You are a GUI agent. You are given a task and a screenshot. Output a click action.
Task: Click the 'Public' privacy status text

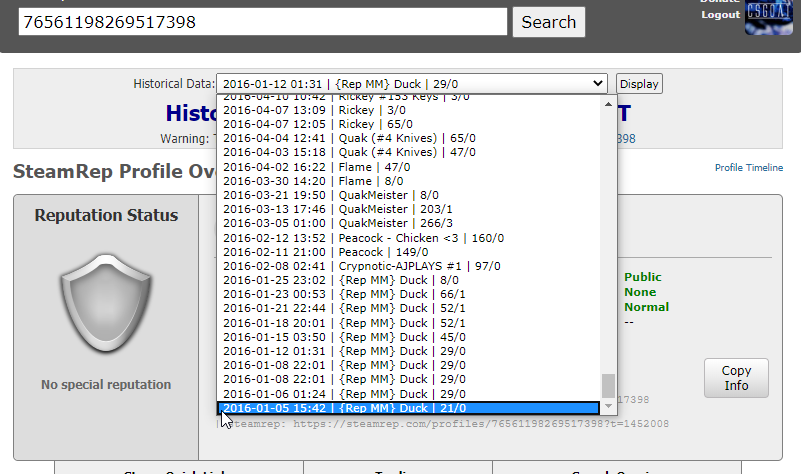point(643,277)
